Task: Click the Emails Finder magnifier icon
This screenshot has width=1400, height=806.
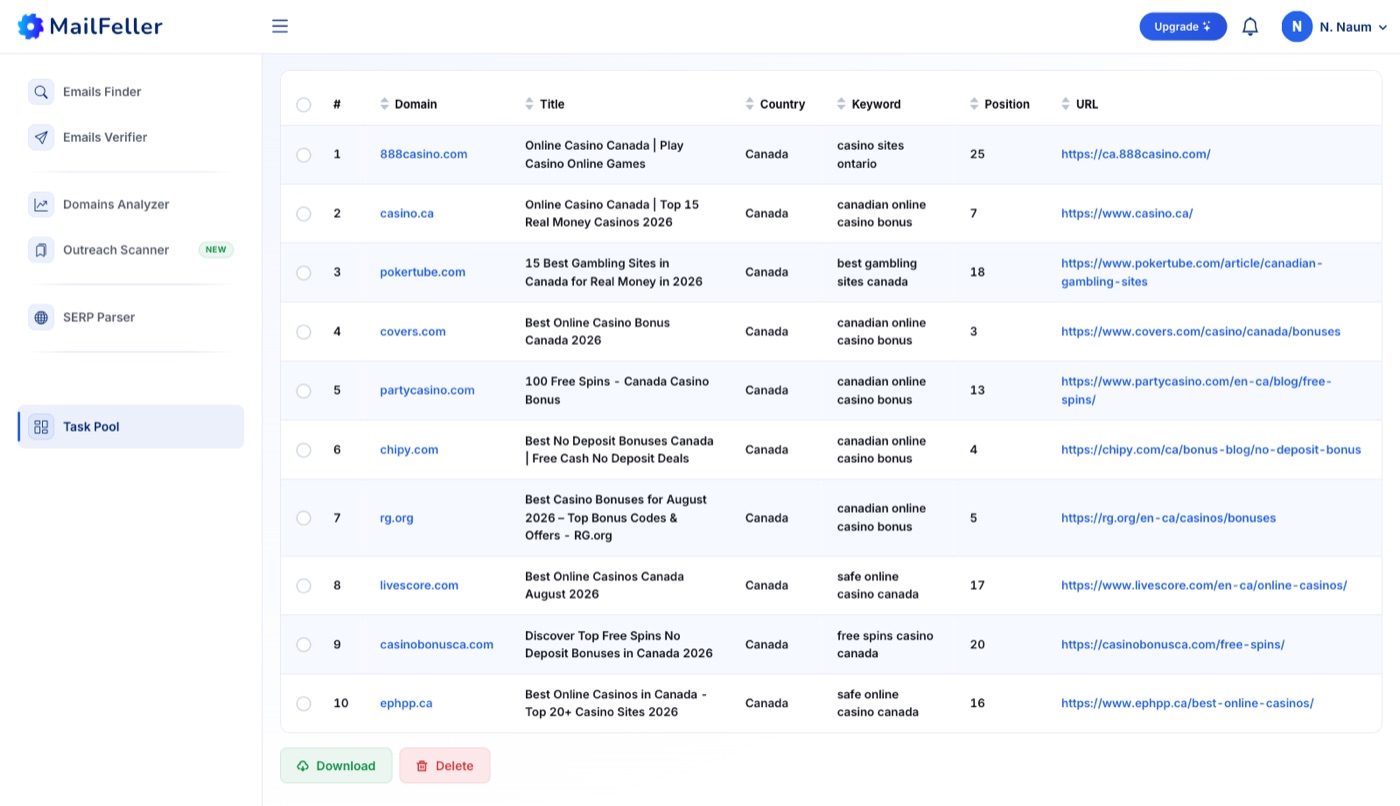Action: (x=41, y=92)
